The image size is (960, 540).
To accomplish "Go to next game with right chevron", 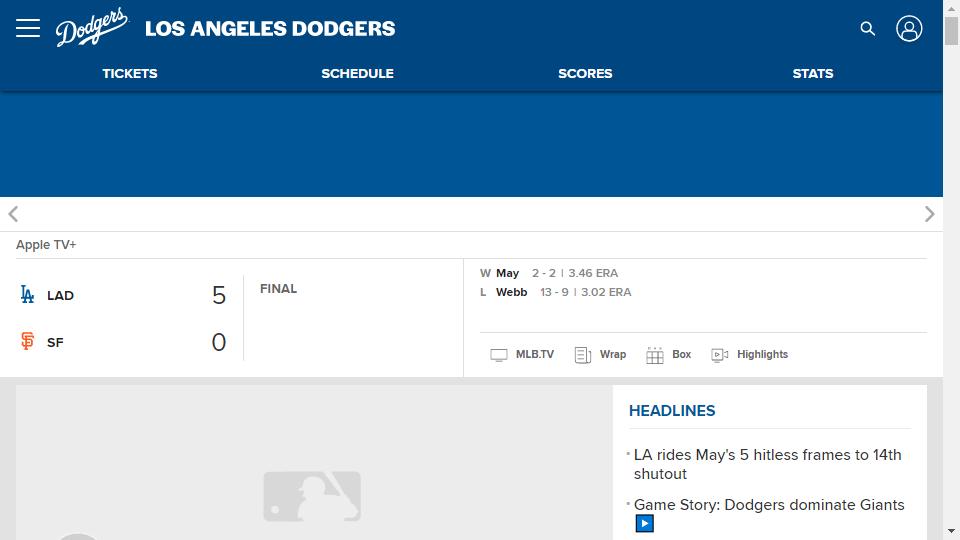I will 929,214.
